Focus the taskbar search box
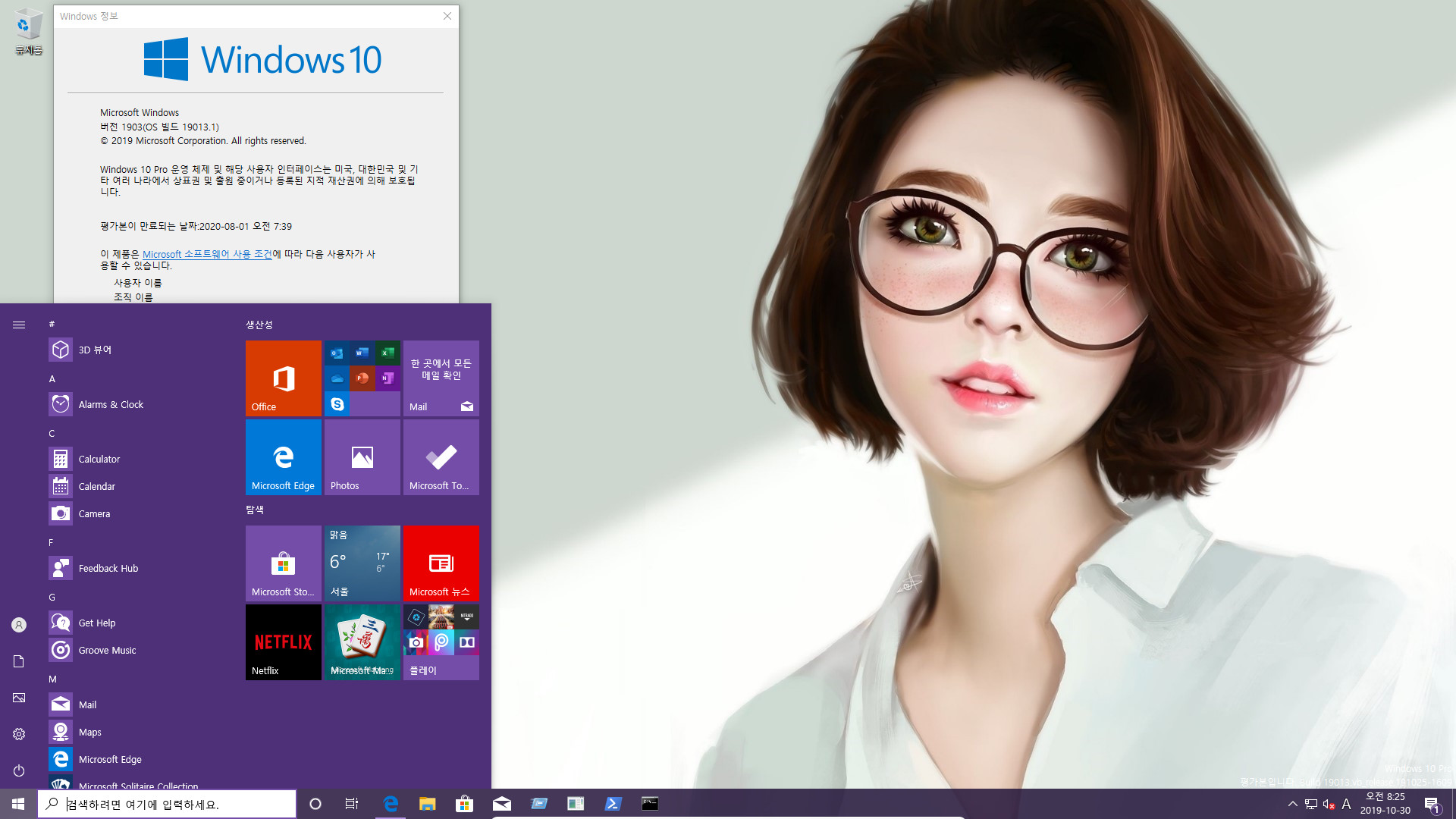1456x819 pixels. pyautogui.click(x=167, y=804)
